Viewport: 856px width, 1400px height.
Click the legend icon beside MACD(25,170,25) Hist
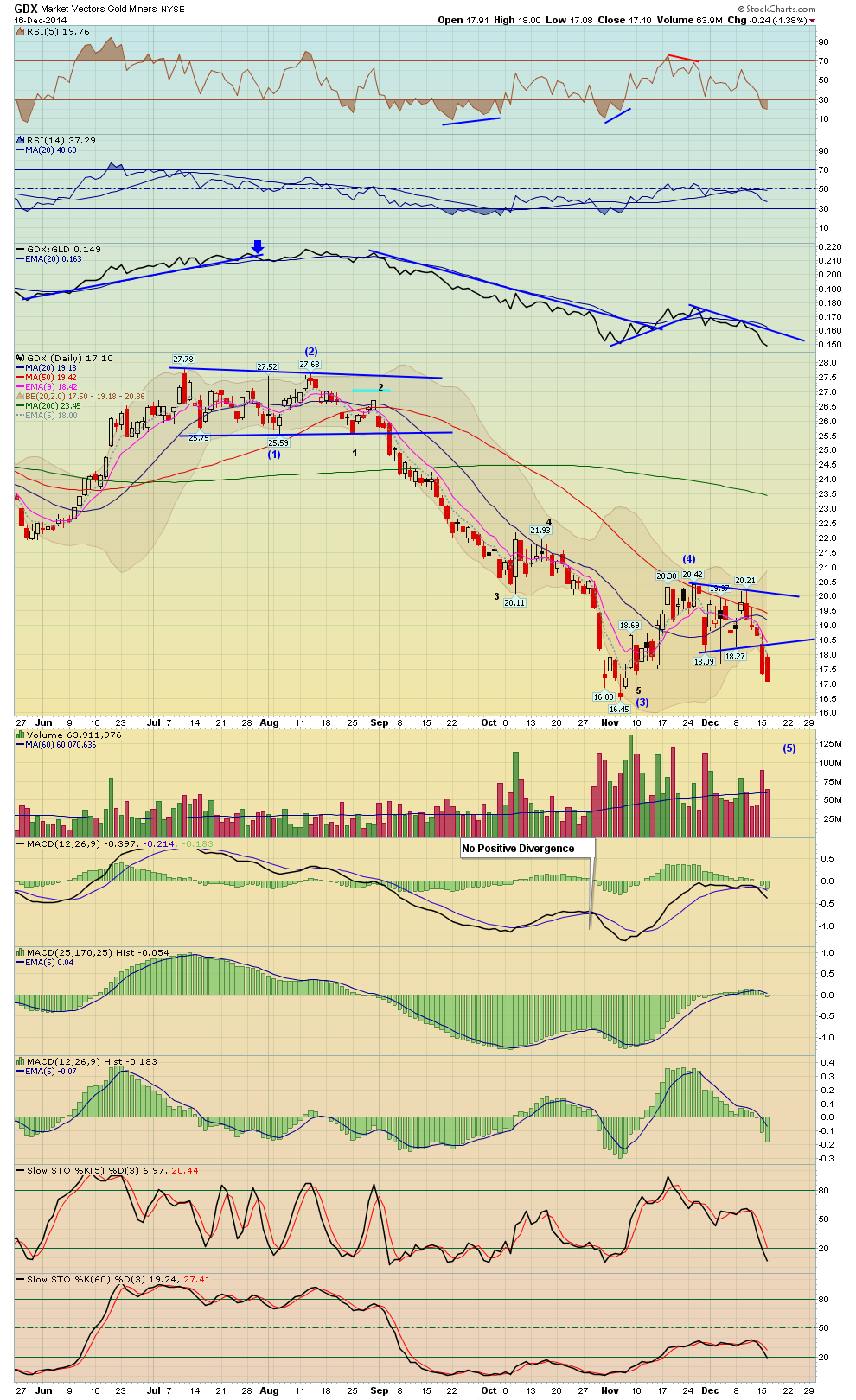(21, 952)
